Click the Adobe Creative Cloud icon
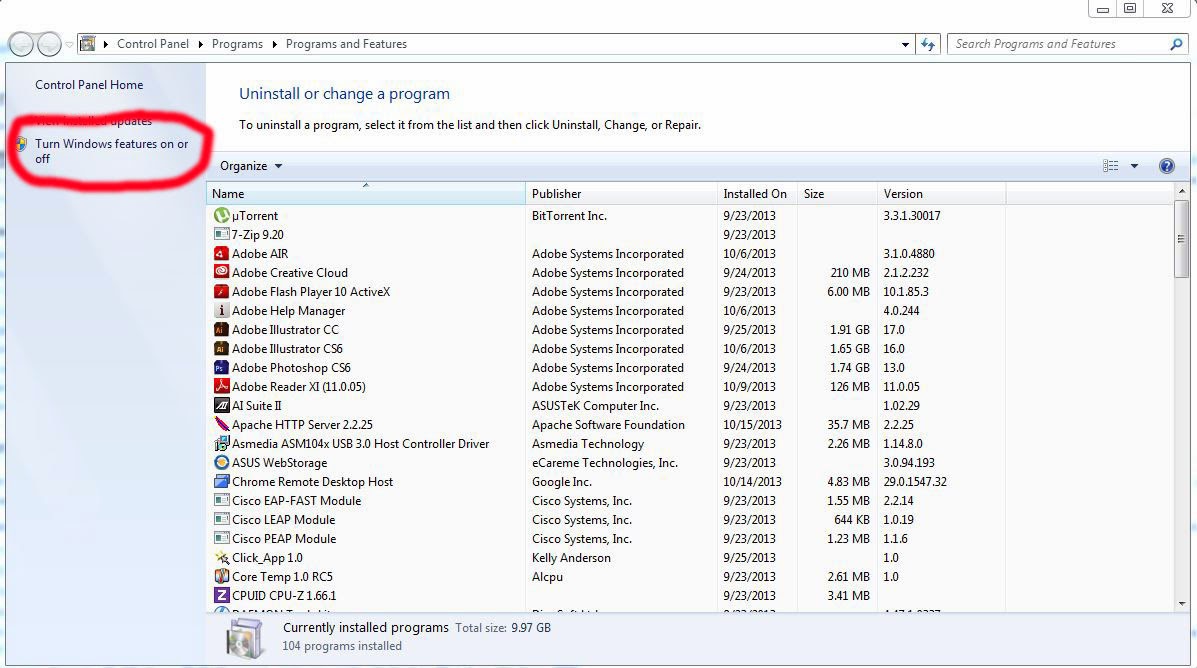The height and width of the screenshot is (668, 1197). (221, 273)
